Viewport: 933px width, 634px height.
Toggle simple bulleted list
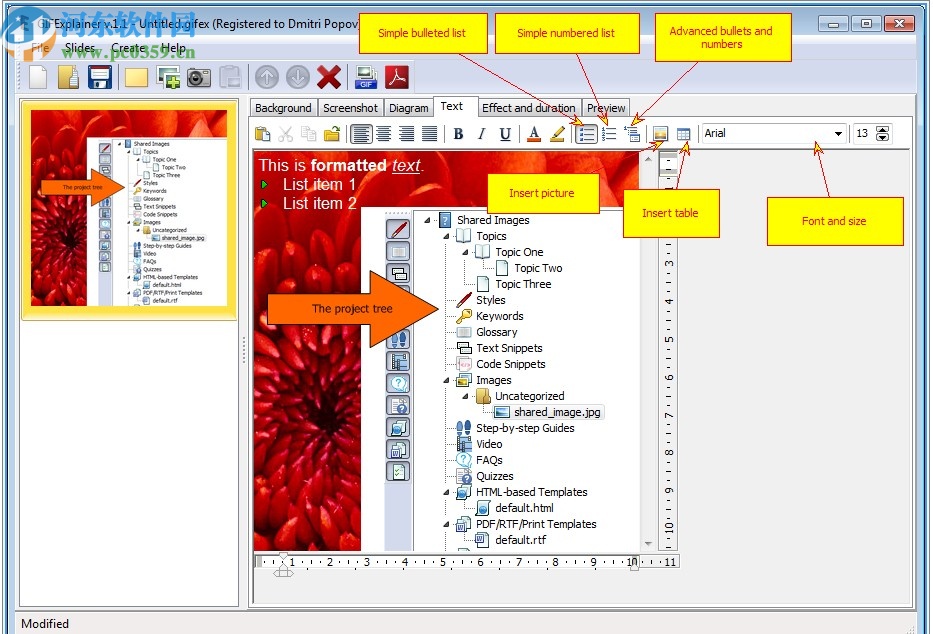point(586,134)
